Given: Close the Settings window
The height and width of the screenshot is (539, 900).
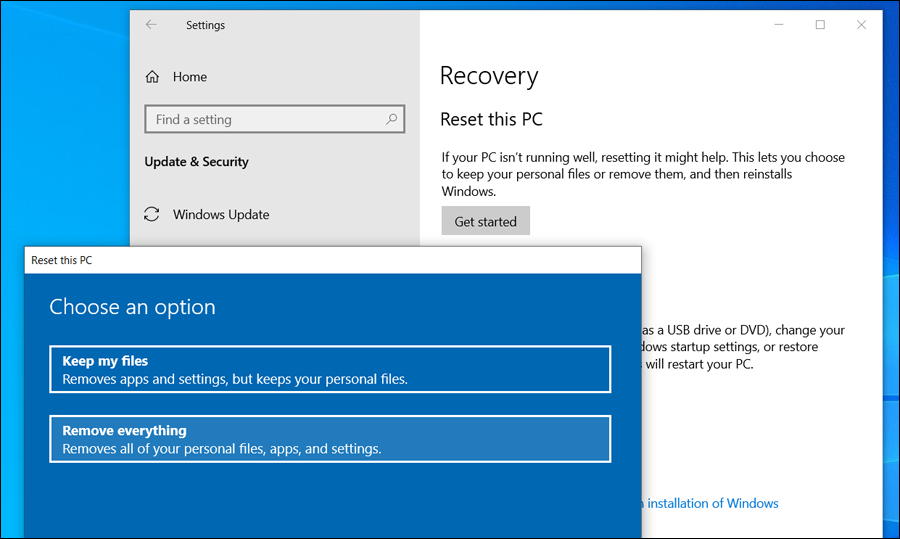Looking at the screenshot, I should coord(862,25).
